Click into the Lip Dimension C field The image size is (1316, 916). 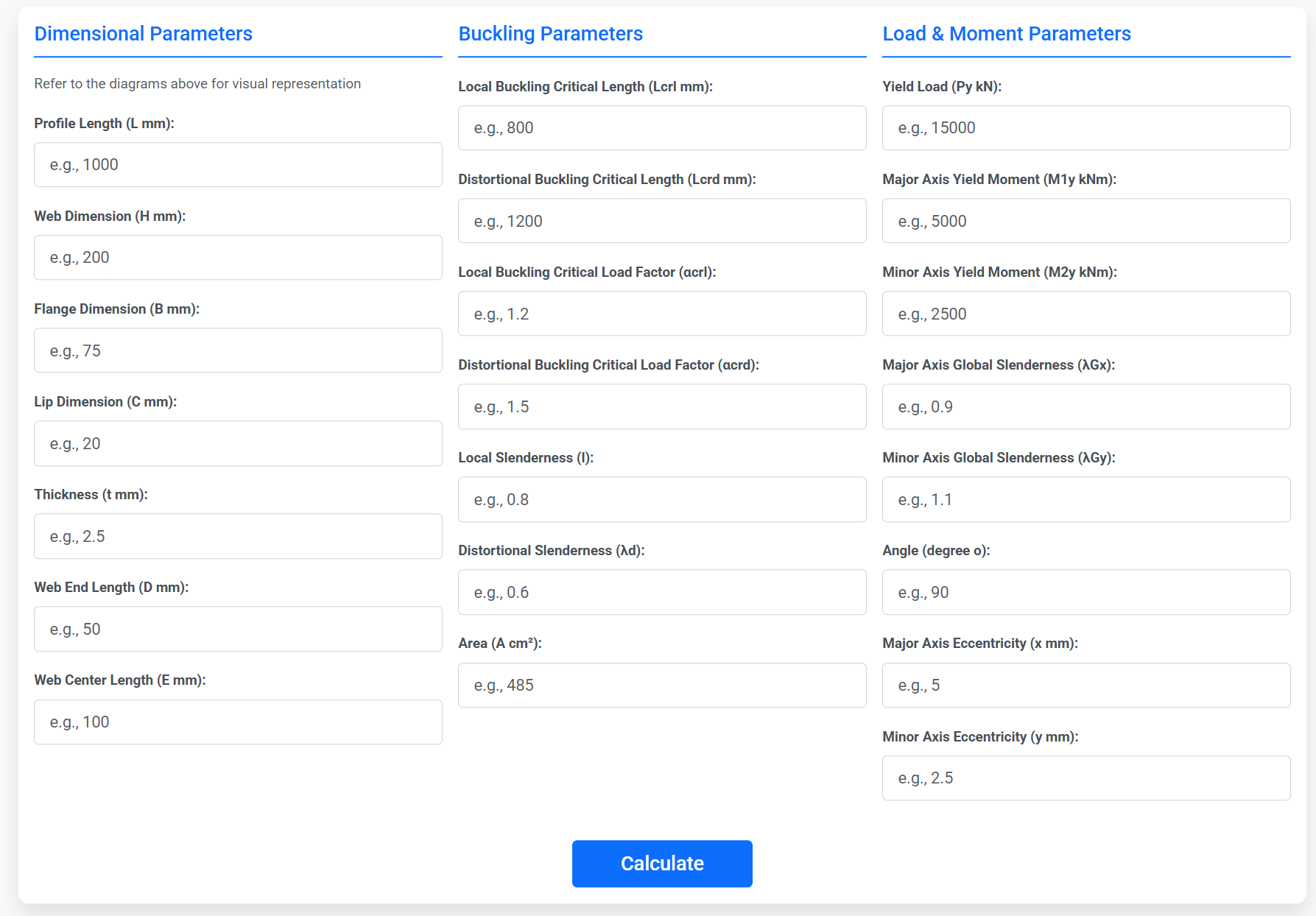(238, 443)
